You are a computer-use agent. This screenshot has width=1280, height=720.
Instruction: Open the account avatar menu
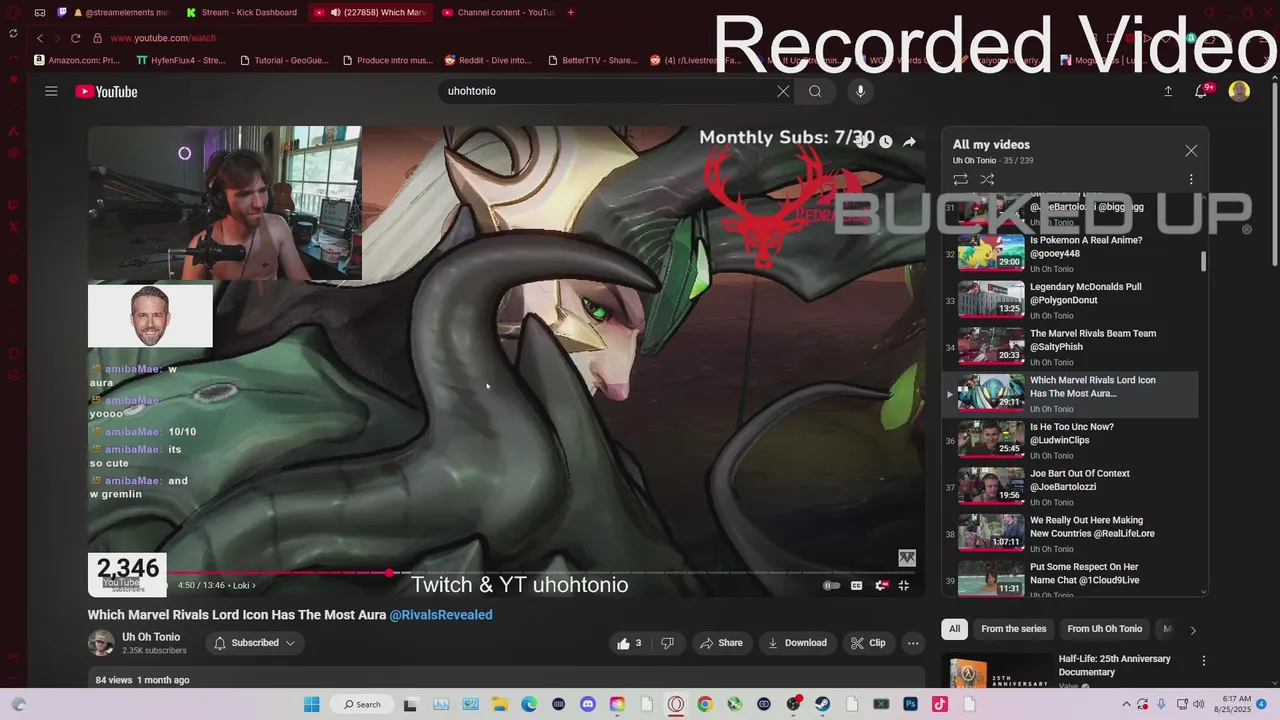(1239, 91)
